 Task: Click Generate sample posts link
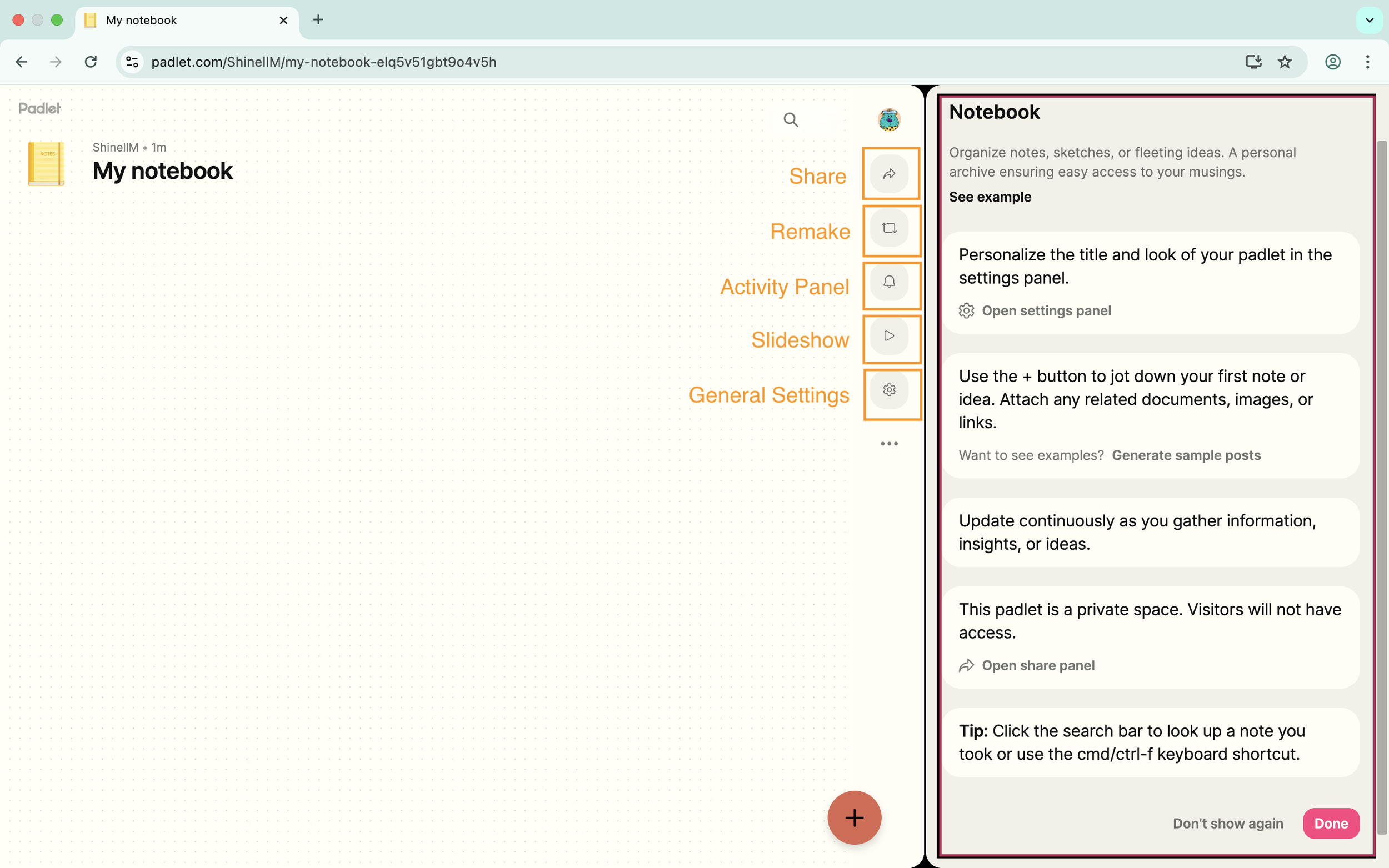pyautogui.click(x=1186, y=455)
